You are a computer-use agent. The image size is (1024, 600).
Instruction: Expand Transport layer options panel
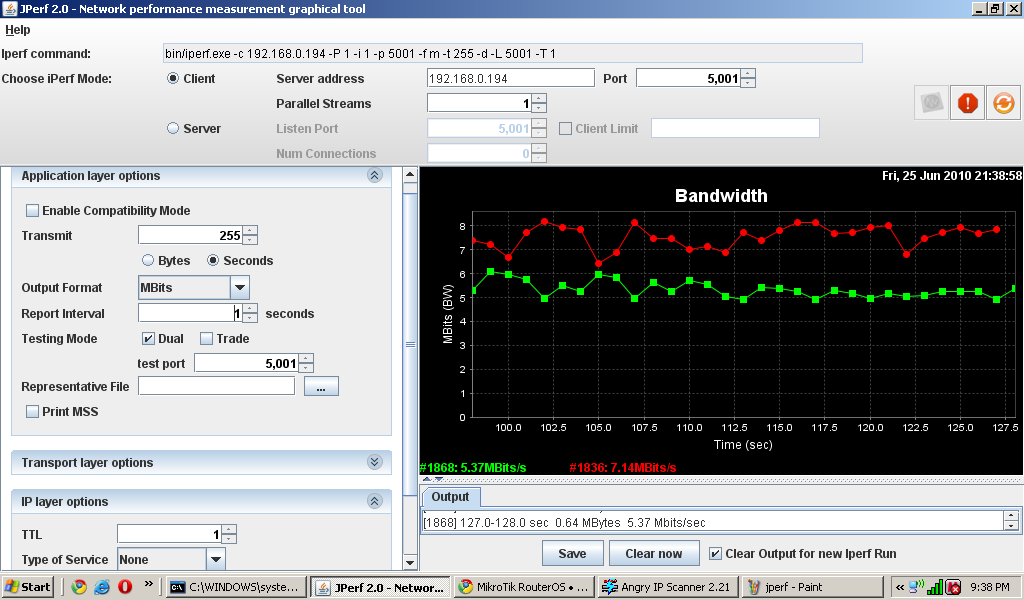(374, 462)
